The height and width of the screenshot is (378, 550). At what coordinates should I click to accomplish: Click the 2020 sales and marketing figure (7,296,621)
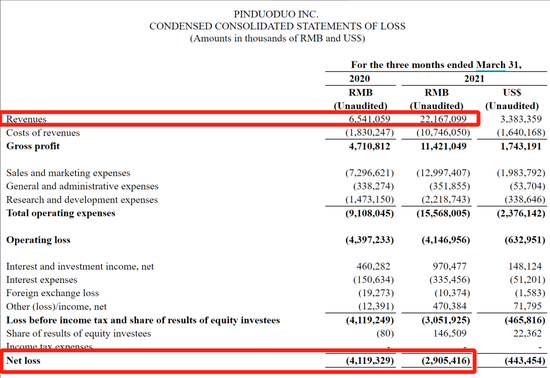[x=369, y=173]
